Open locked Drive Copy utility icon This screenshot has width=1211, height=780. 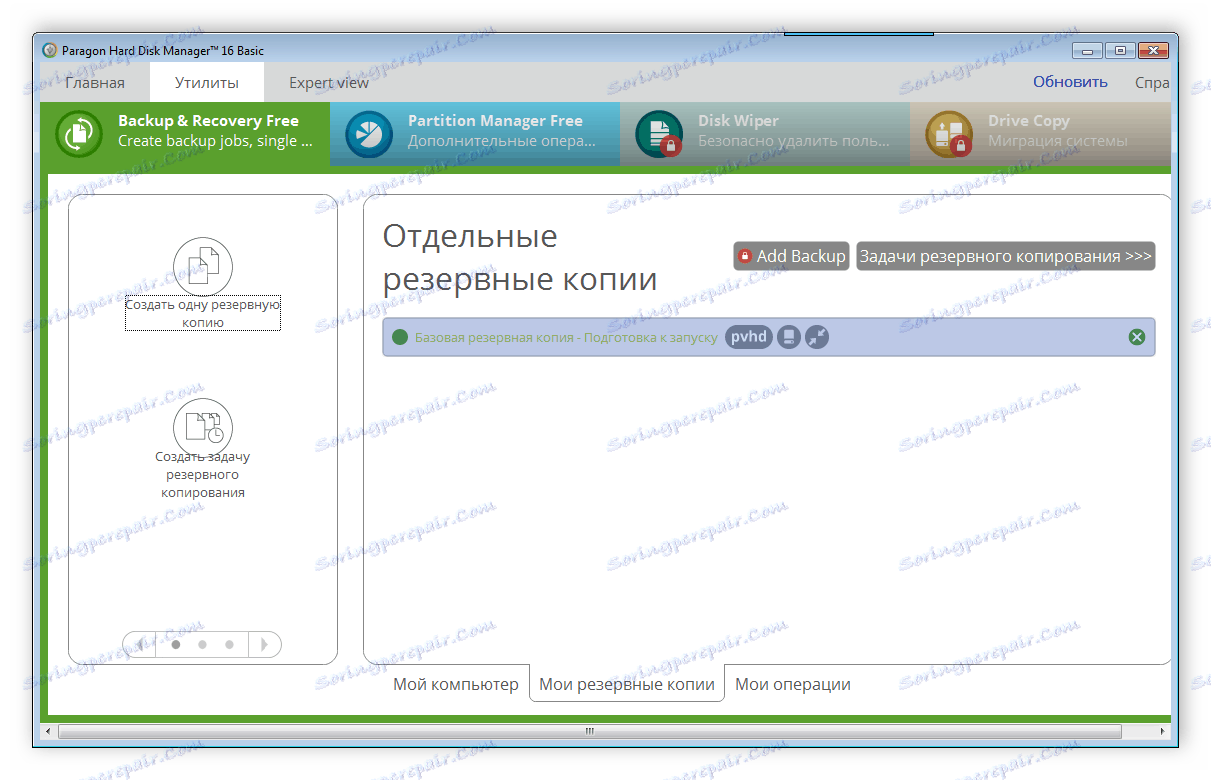pos(949,134)
